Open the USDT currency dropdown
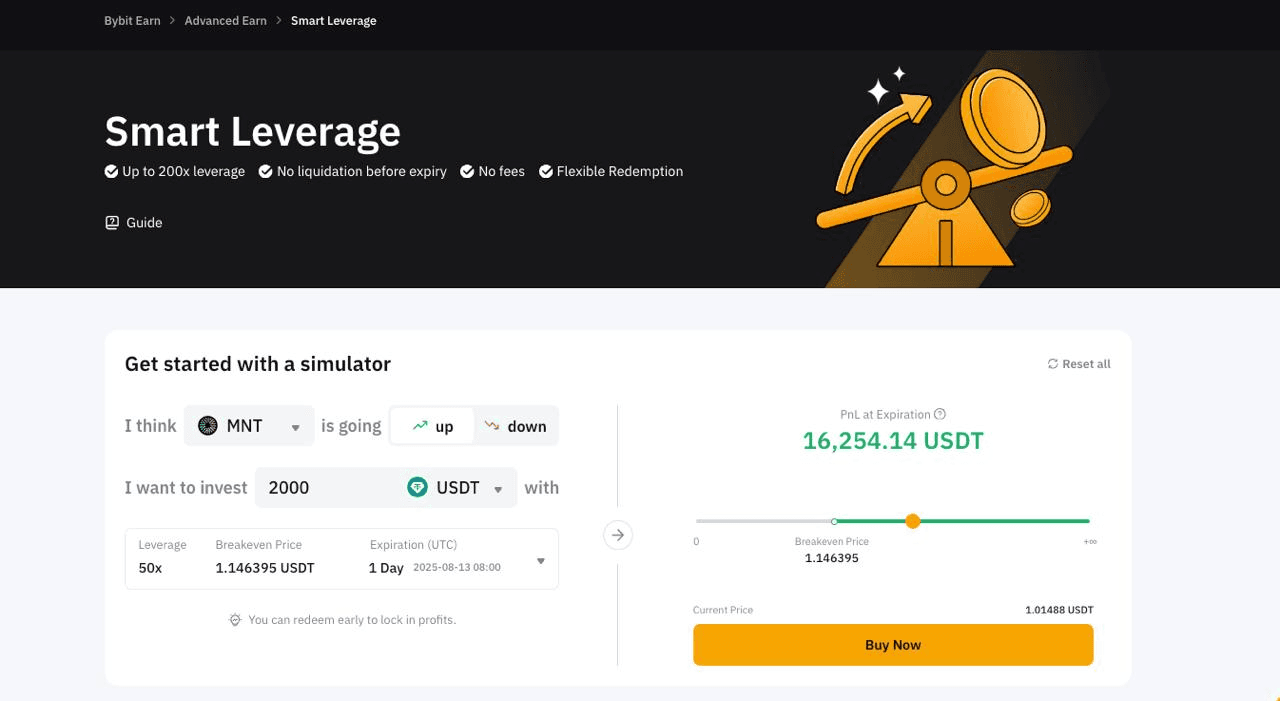This screenshot has height=701, width=1280. (x=457, y=488)
